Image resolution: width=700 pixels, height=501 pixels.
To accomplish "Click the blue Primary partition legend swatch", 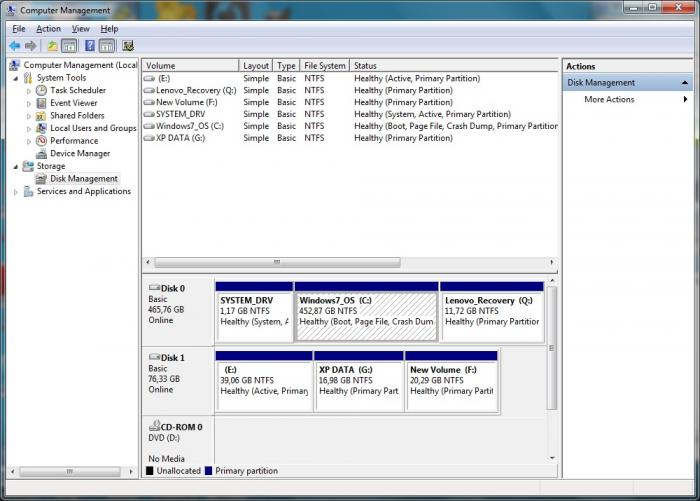I will [208, 471].
